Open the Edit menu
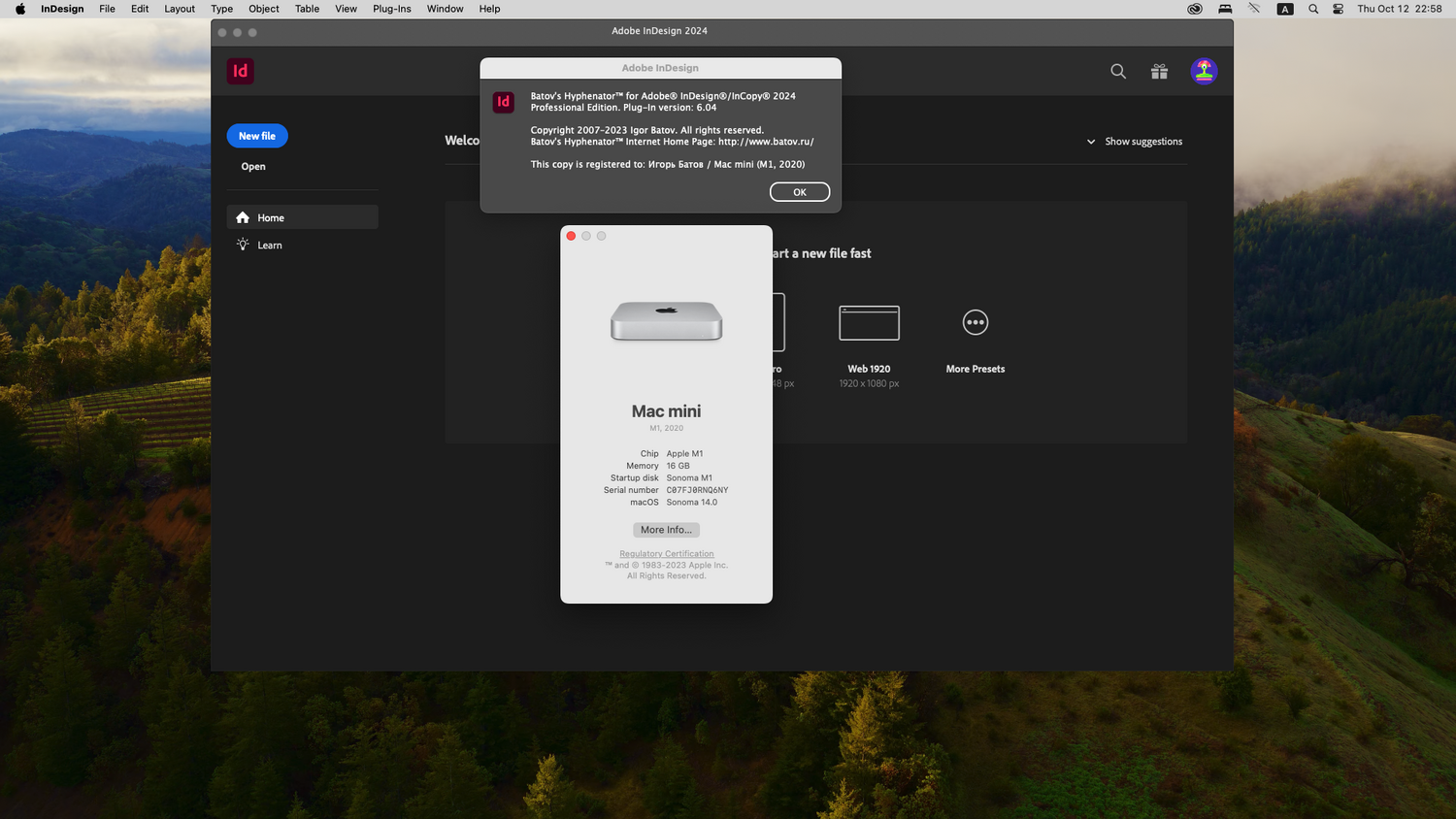The width and height of the screenshot is (1456, 819). point(140,9)
